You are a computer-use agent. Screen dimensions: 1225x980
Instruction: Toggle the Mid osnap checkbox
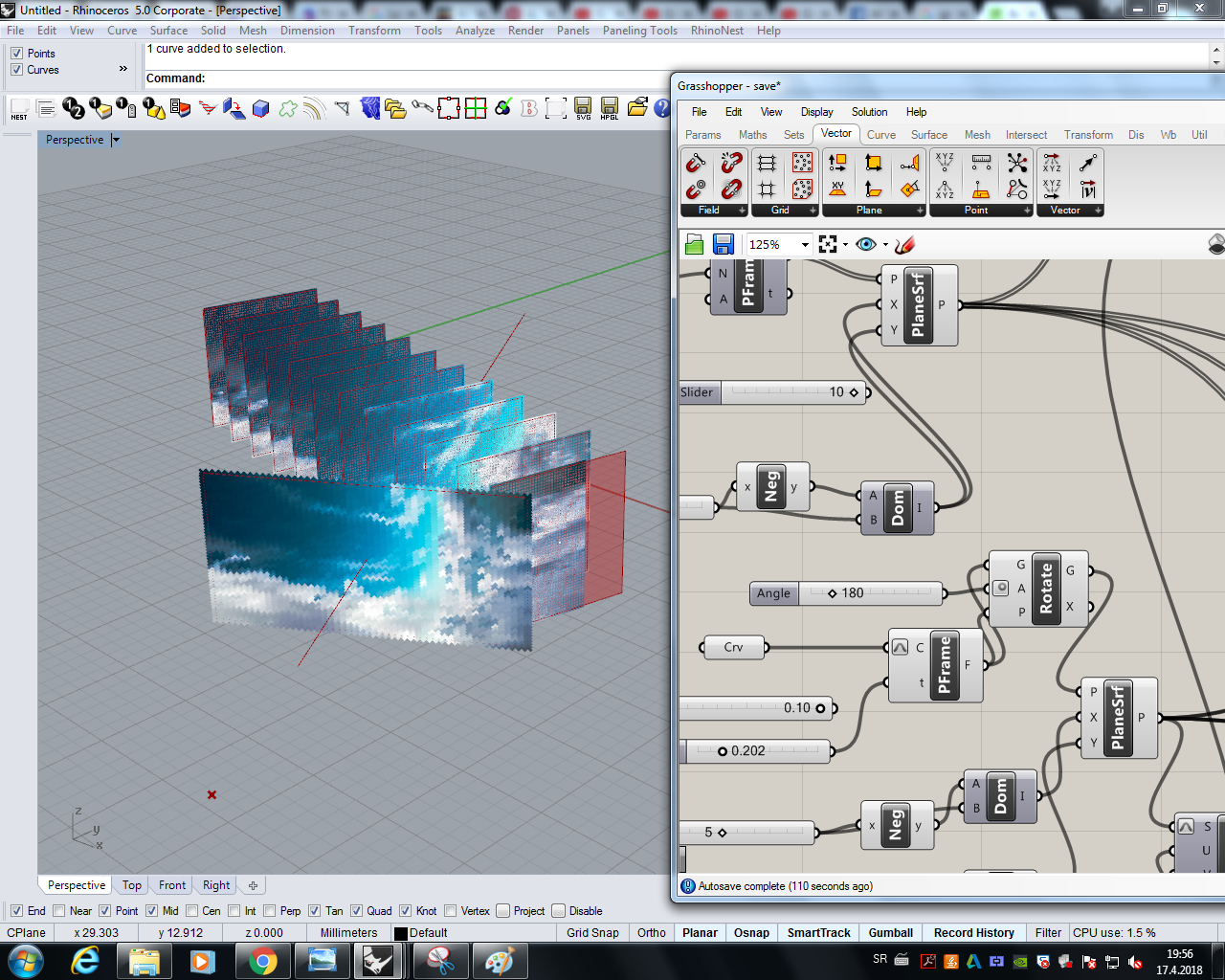coord(151,911)
